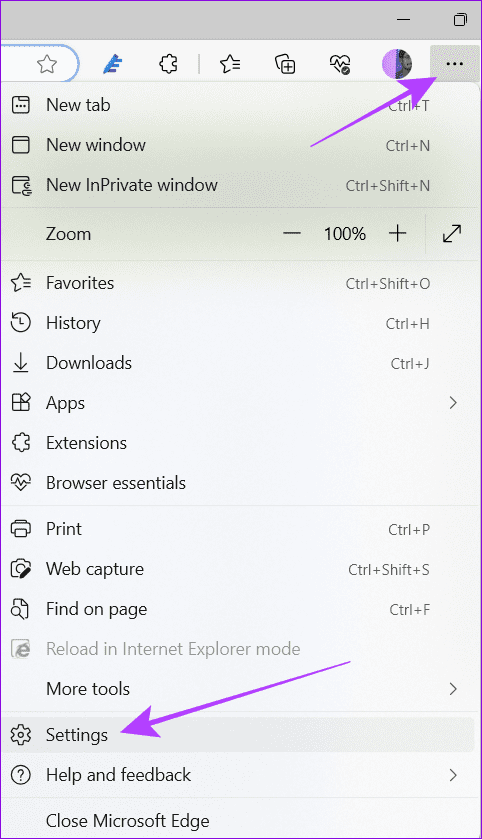Click the New tab icon in menu
Image resolution: width=482 pixels, height=840 pixels.
tap(21, 105)
